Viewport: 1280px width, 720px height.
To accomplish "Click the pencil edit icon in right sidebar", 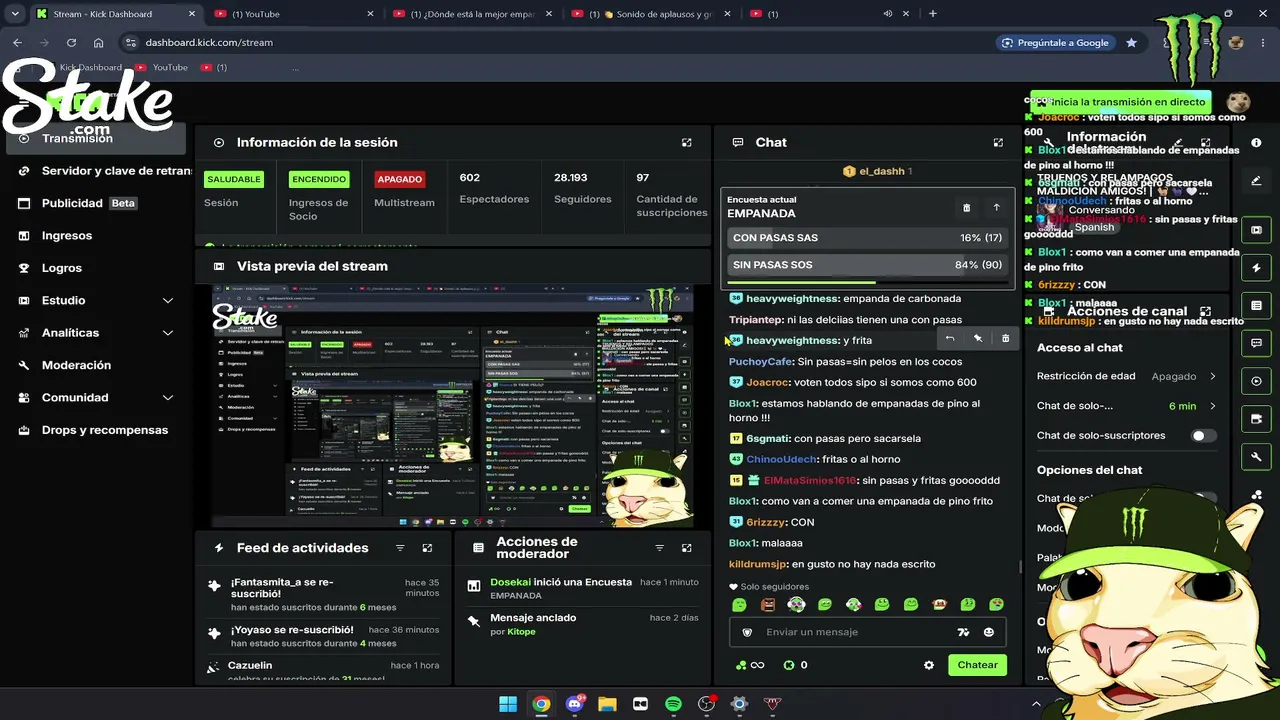I will 1256,181.
